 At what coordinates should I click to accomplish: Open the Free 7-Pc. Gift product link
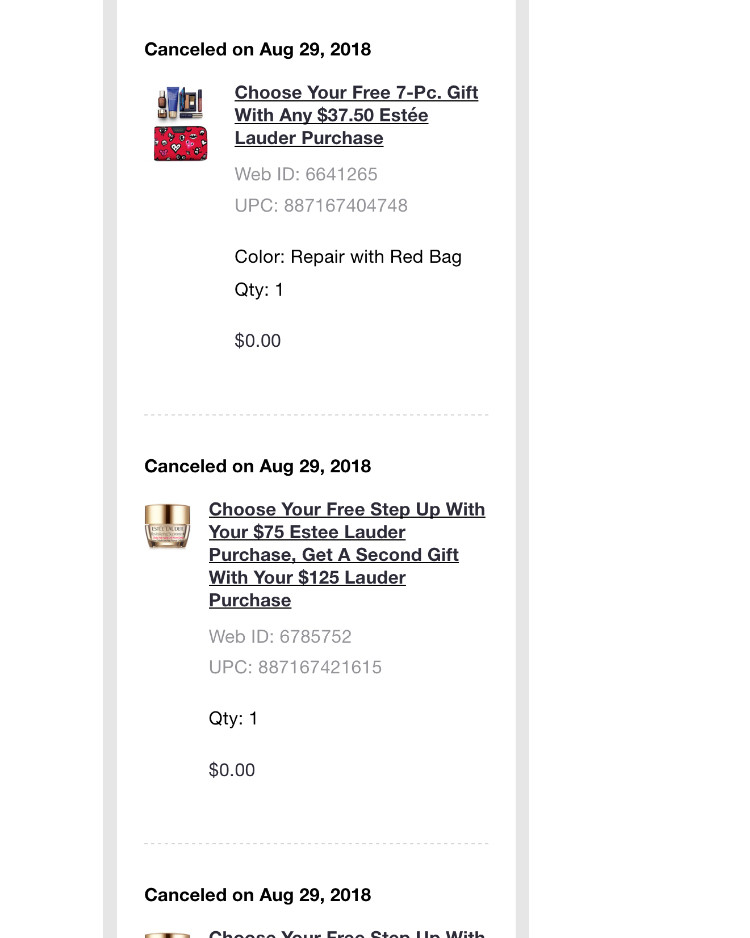tap(356, 115)
